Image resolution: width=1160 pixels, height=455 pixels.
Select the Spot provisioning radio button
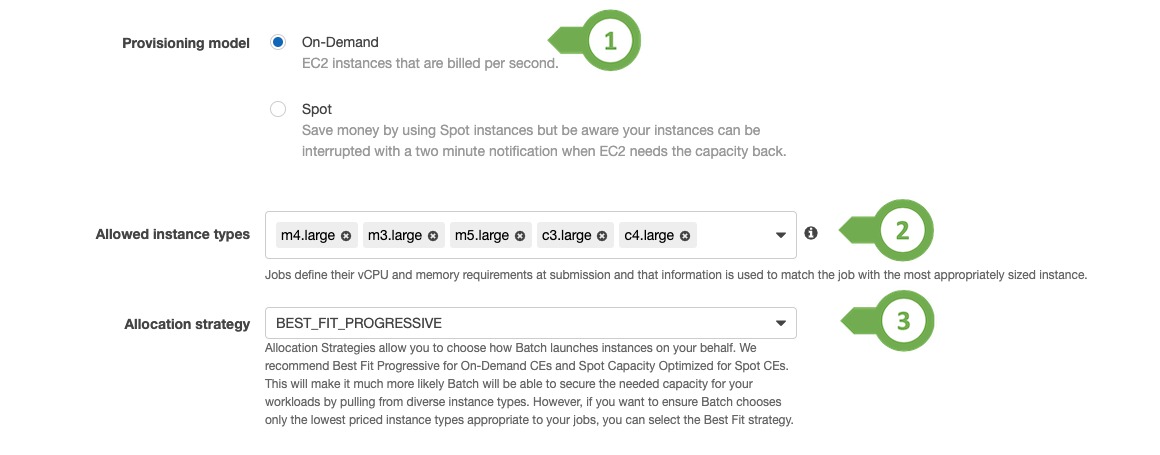click(x=277, y=109)
